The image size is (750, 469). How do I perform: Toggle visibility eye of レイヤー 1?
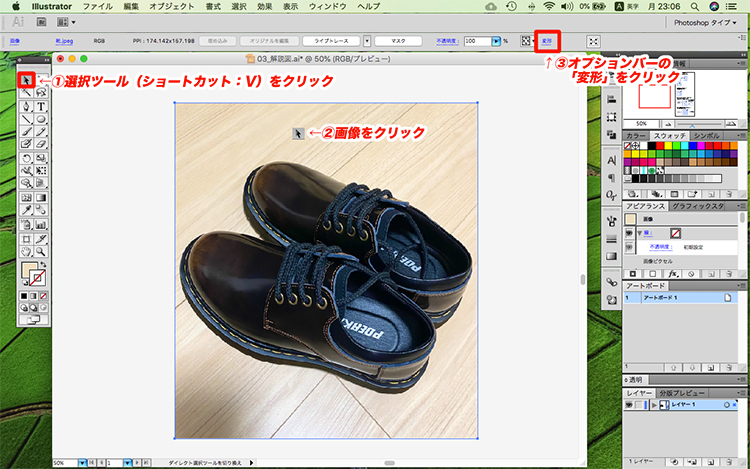click(629, 405)
